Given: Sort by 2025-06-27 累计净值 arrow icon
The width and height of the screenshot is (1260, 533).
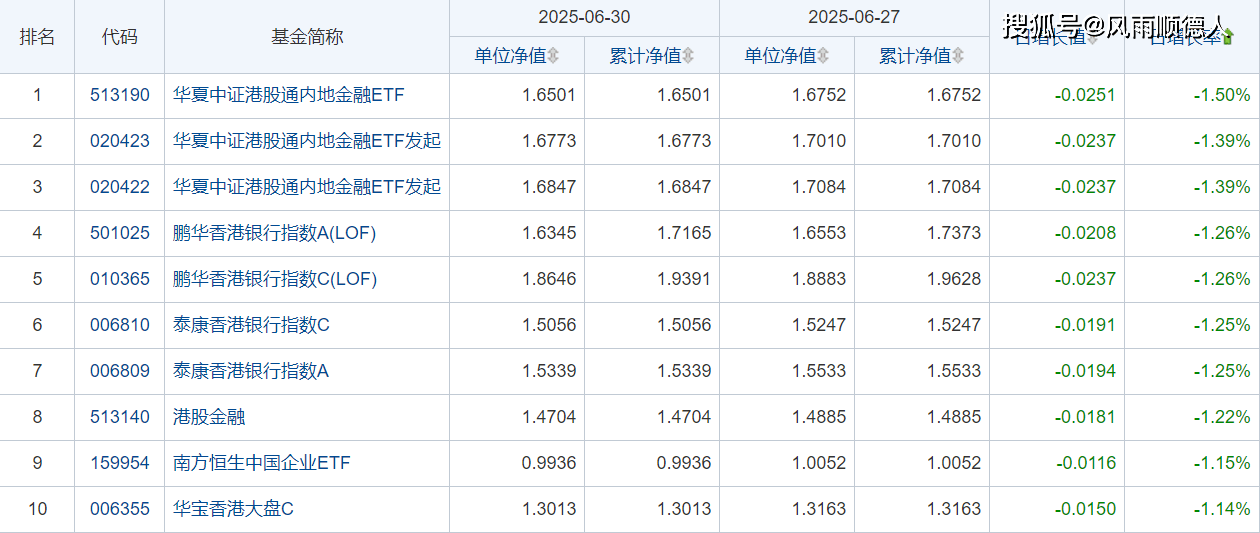Looking at the screenshot, I should (x=959, y=56).
